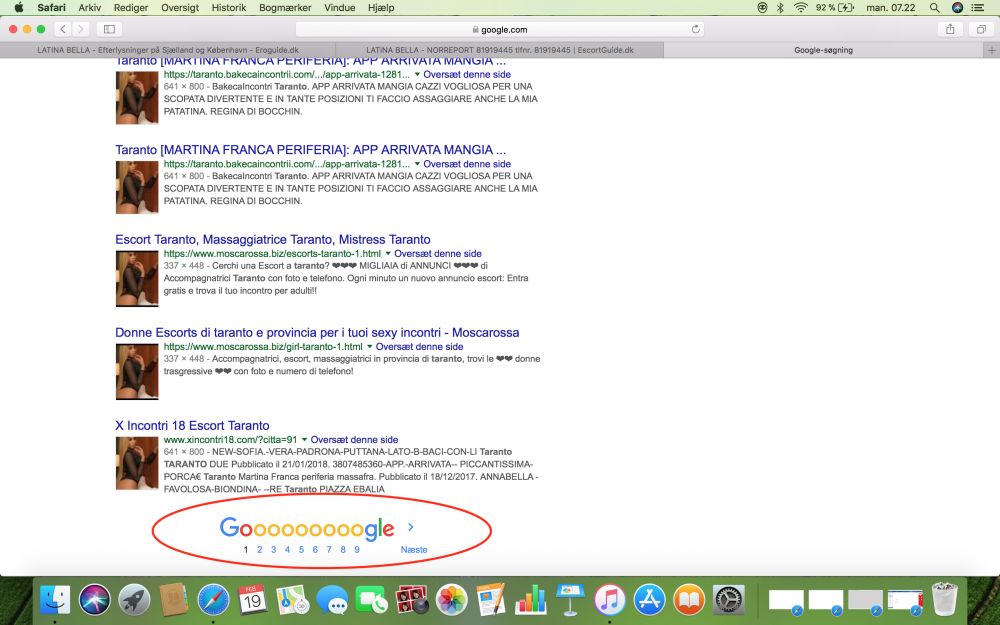Open Notification Center from the menu bar

[x=977, y=8]
